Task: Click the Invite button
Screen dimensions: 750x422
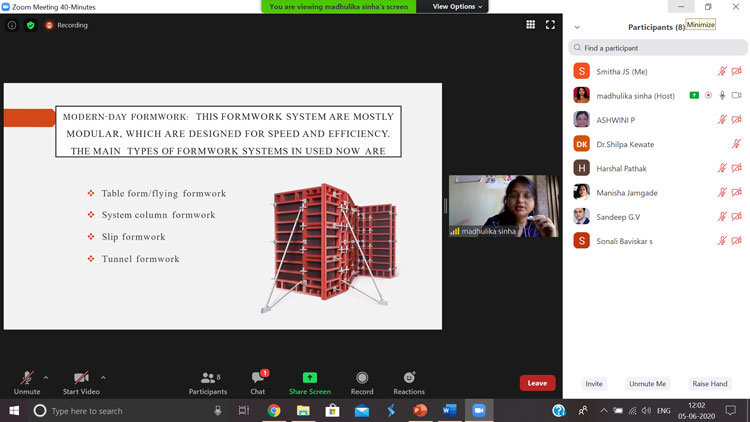Action: (x=594, y=384)
